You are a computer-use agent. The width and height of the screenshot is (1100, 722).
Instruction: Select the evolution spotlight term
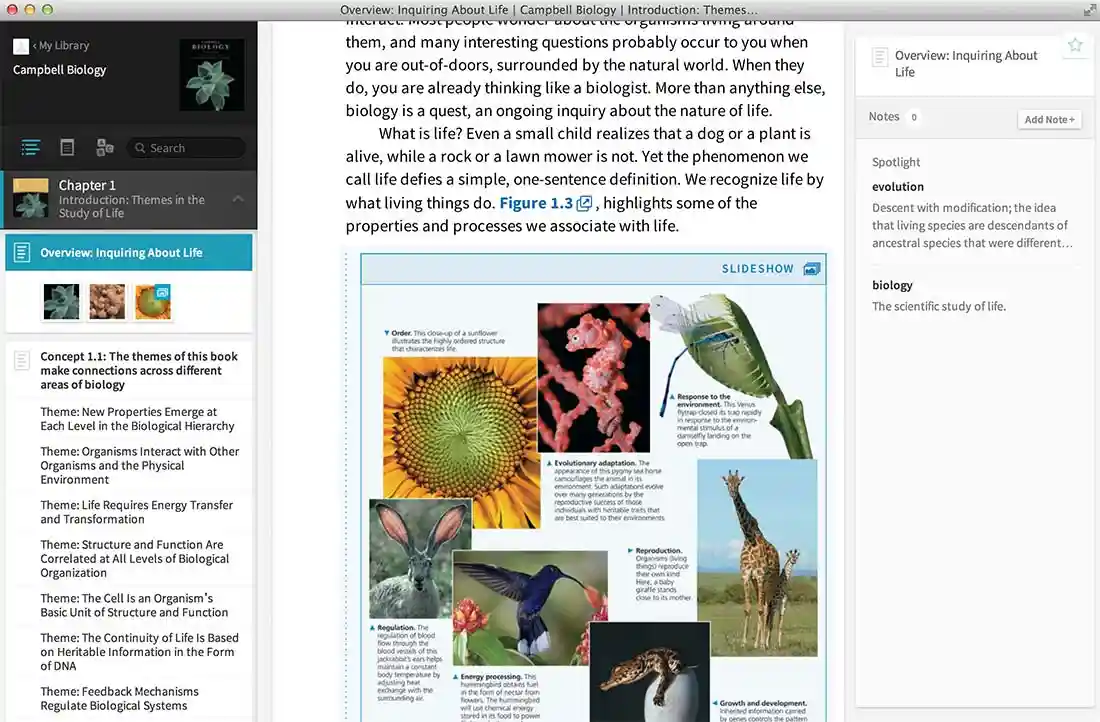tap(897, 187)
